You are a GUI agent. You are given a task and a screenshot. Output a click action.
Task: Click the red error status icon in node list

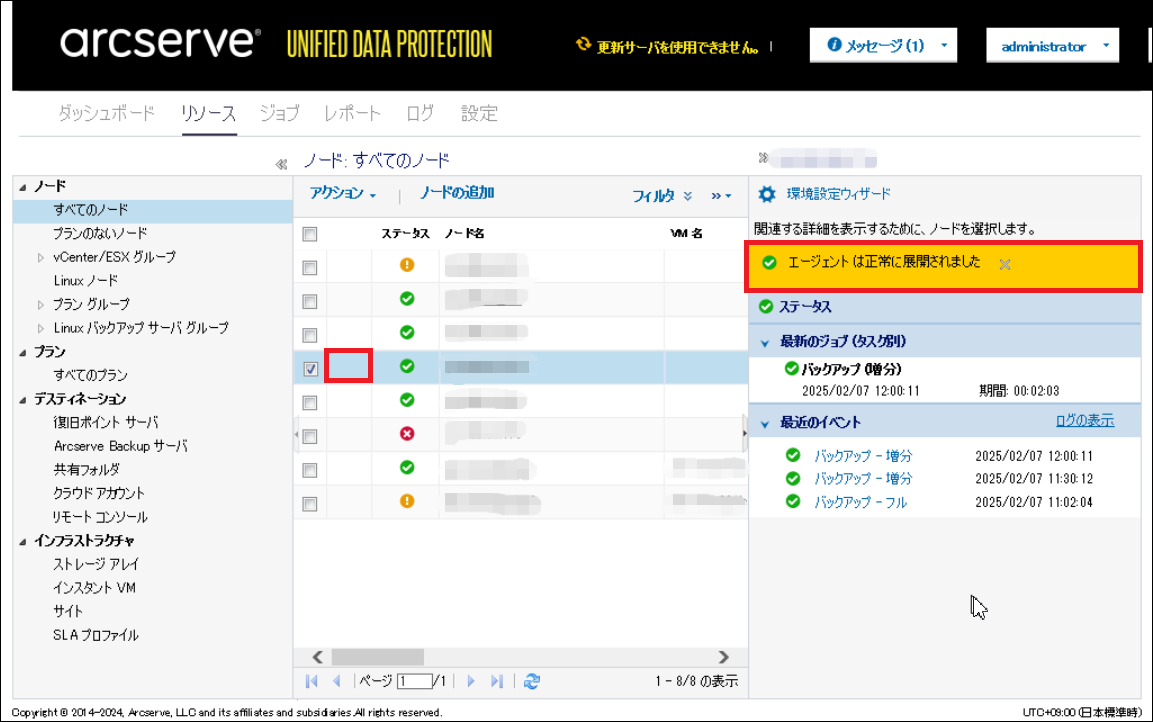[x=407, y=434]
